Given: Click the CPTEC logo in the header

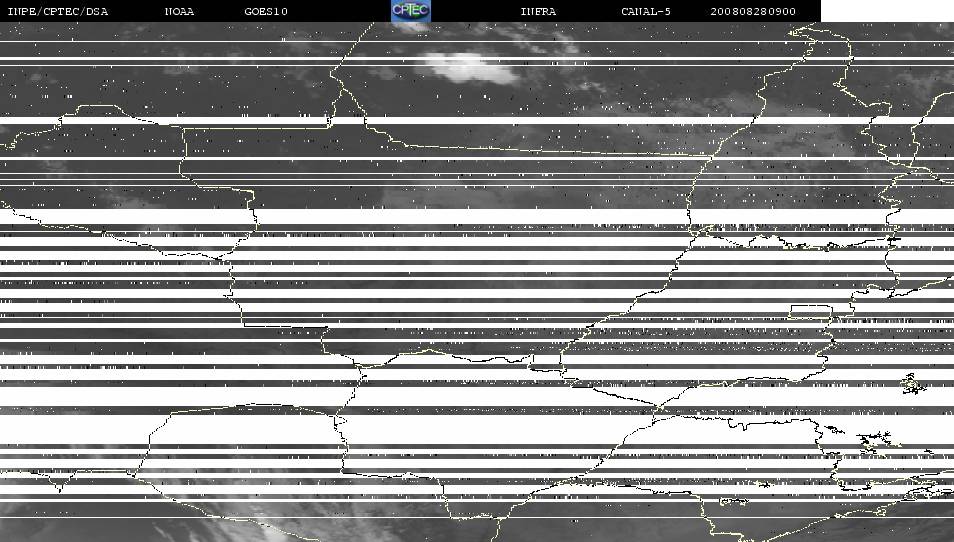Looking at the screenshot, I should click(410, 11).
